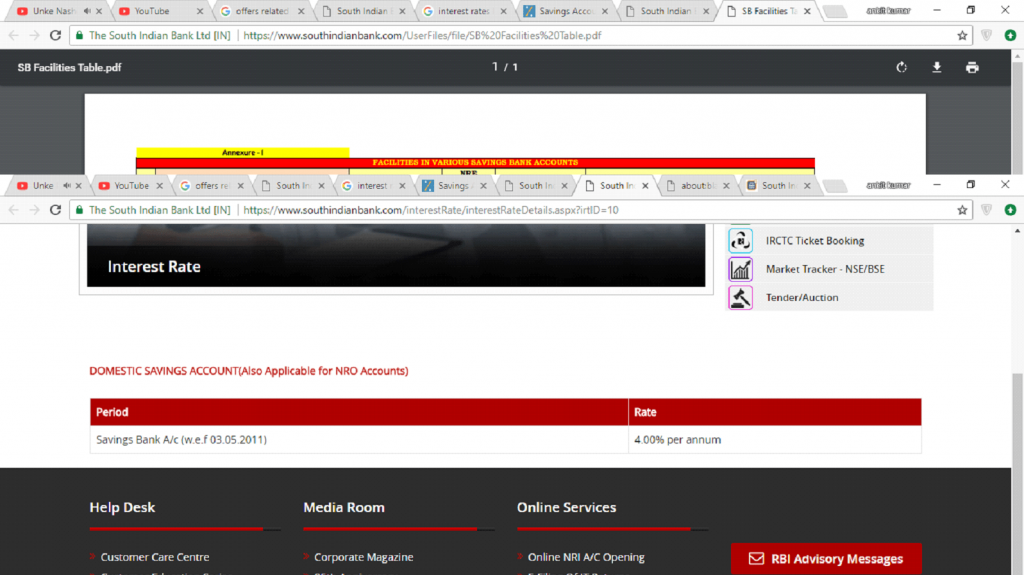Open Market Tracker NSE/BSE chart icon
This screenshot has width=1024, height=575.
coord(740,269)
